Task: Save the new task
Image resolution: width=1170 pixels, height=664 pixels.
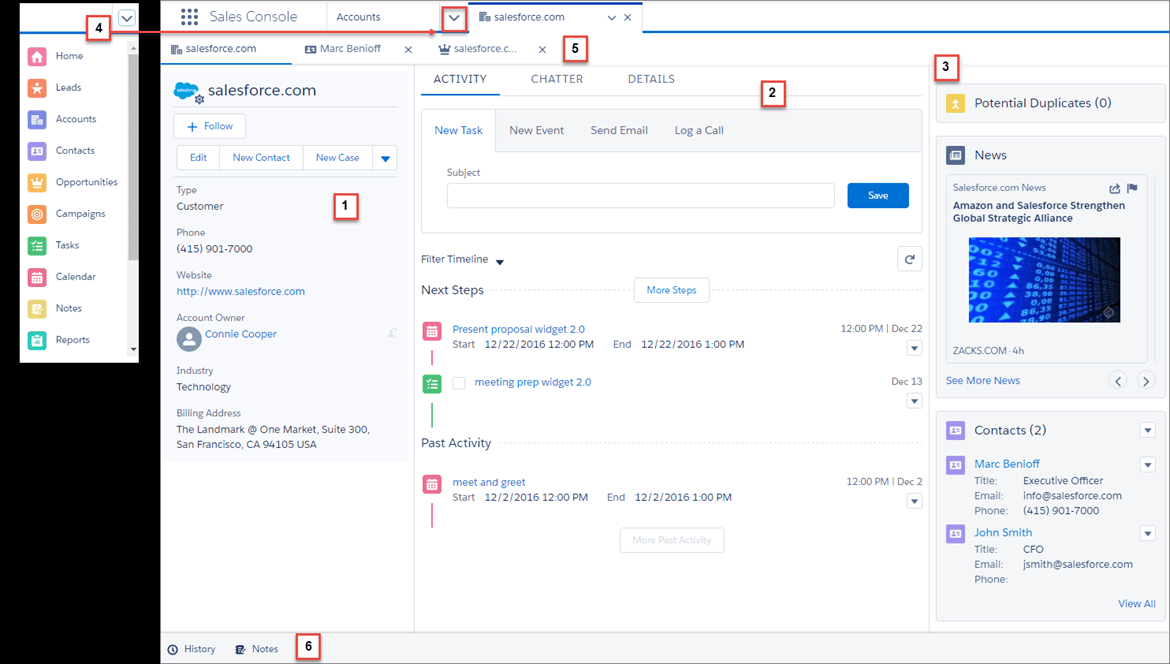Action: [878, 195]
